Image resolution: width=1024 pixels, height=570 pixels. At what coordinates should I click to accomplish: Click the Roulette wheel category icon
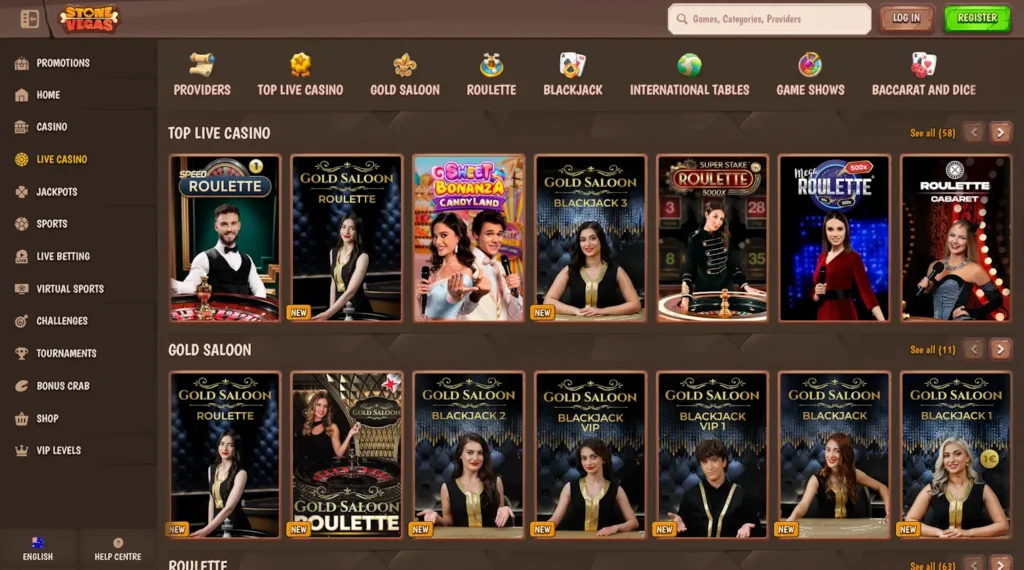click(x=491, y=65)
